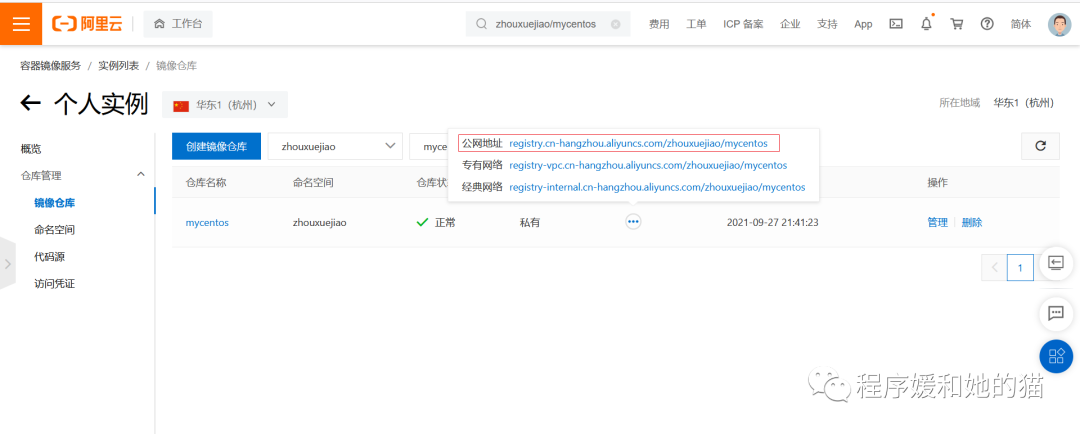Image resolution: width=1080 pixels, height=434 pixels.
Task: Go to previous page arrow
Action: tap(994, 267)
